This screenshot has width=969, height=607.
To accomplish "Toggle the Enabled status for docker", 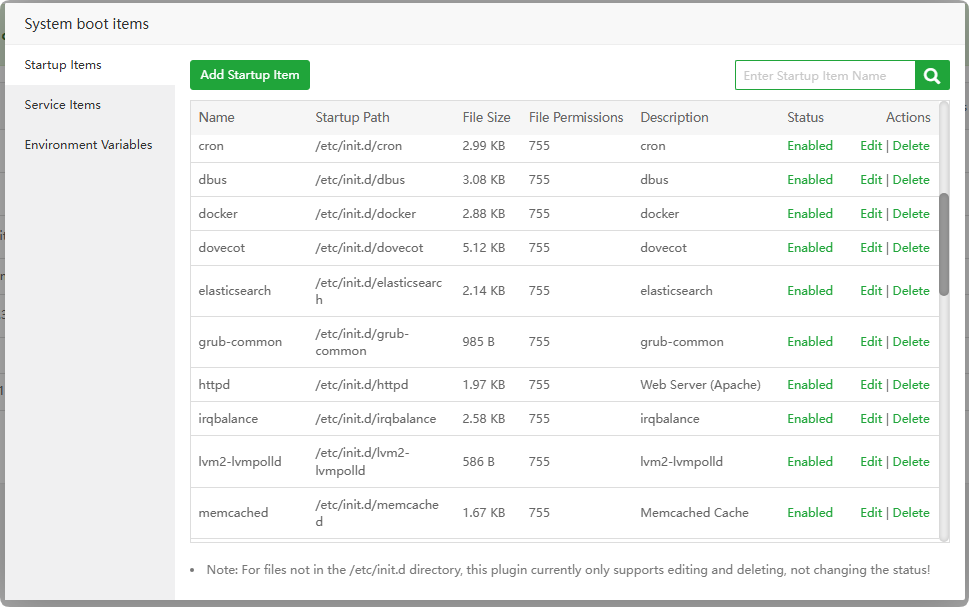I will point(810,214).
